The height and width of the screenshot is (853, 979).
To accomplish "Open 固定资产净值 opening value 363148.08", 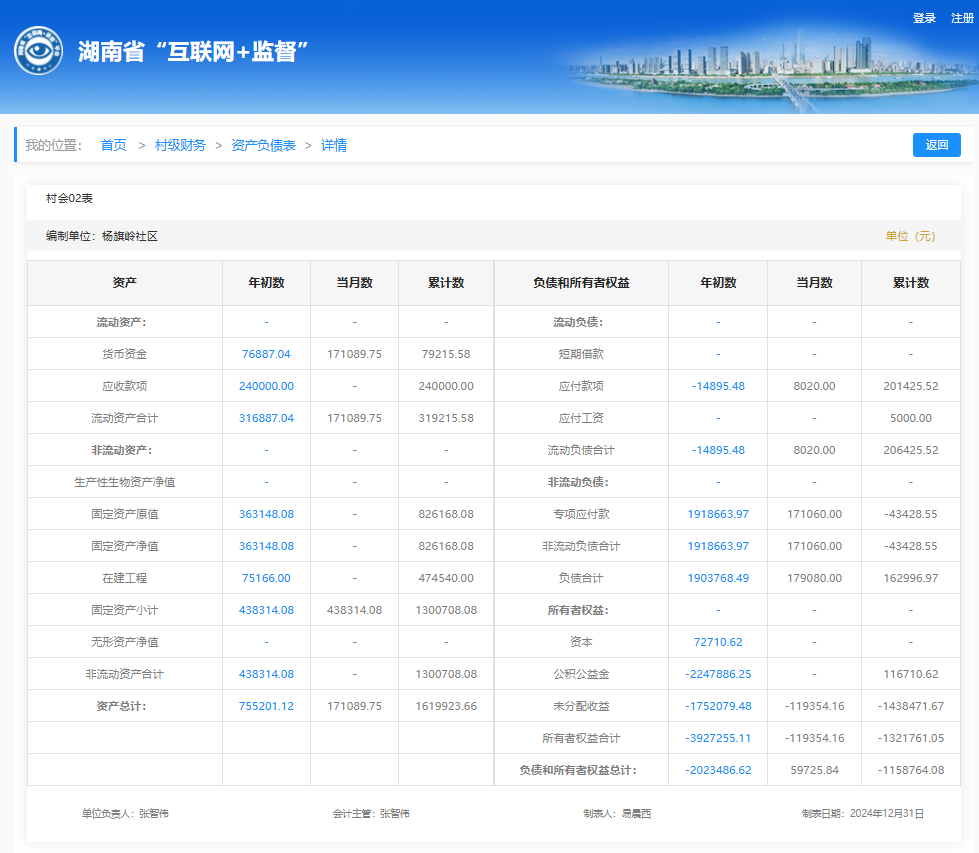I will (x=266, y=546).
